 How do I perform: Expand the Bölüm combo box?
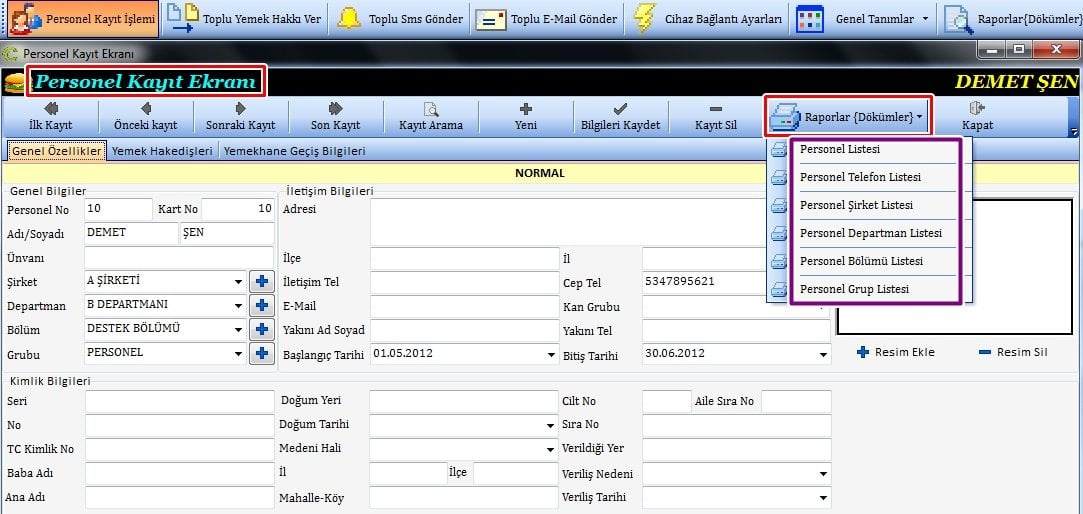(x=238, y=330)
